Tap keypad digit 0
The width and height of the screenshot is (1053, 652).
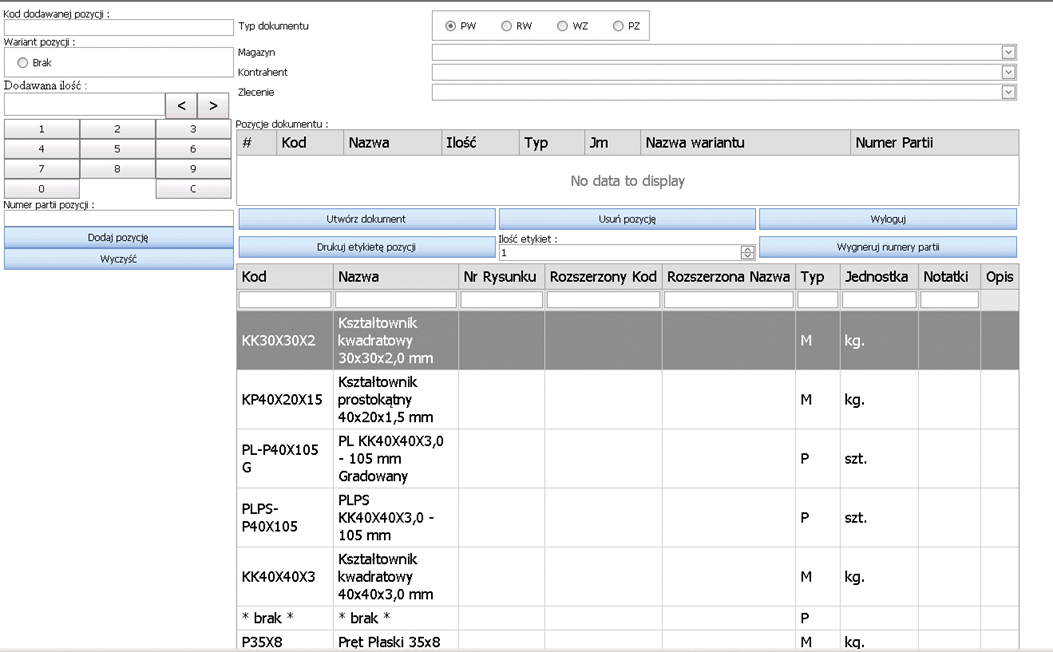click(x=42, y=189)
